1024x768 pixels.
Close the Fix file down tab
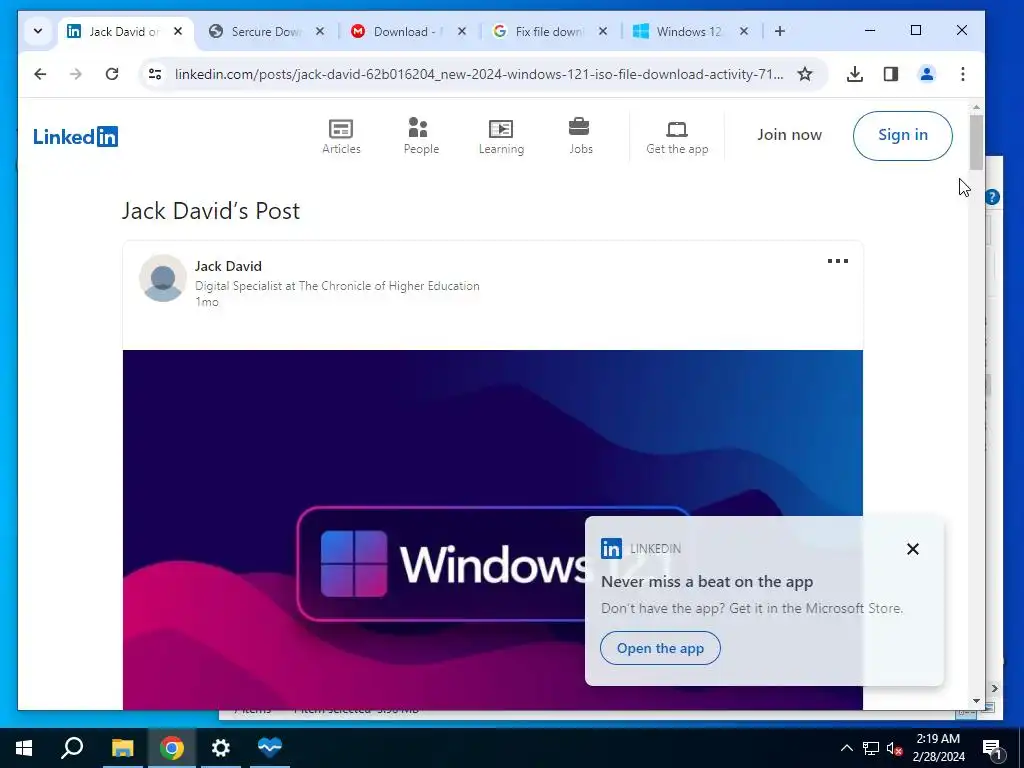coord(603,31)
